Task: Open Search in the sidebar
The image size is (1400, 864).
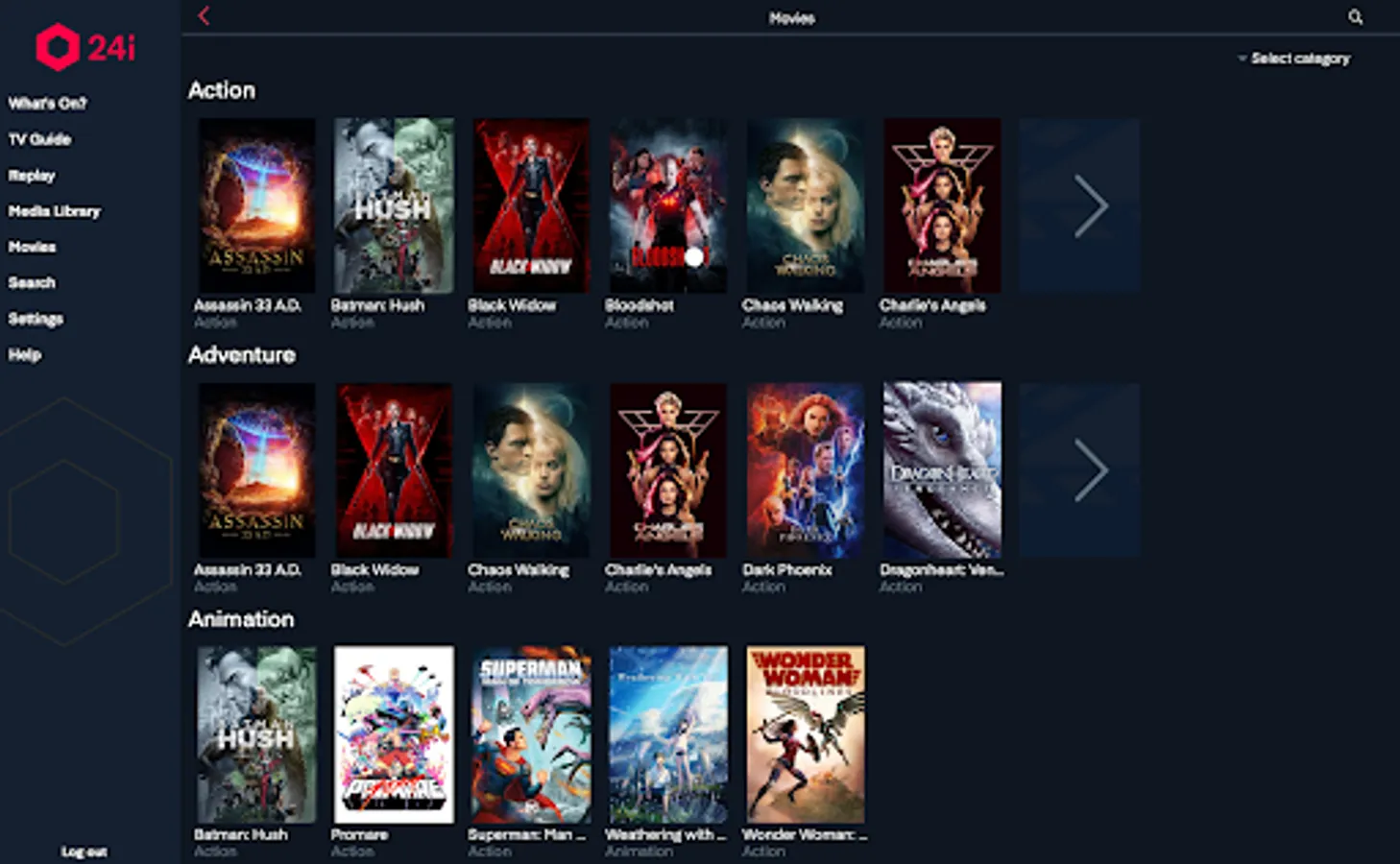Action: coord(32,282)
